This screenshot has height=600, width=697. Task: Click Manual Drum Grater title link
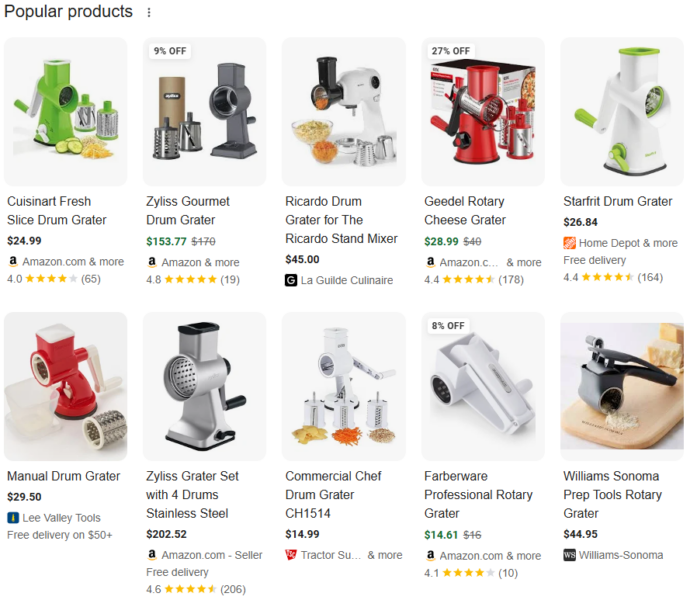click(x=64, y=476)
